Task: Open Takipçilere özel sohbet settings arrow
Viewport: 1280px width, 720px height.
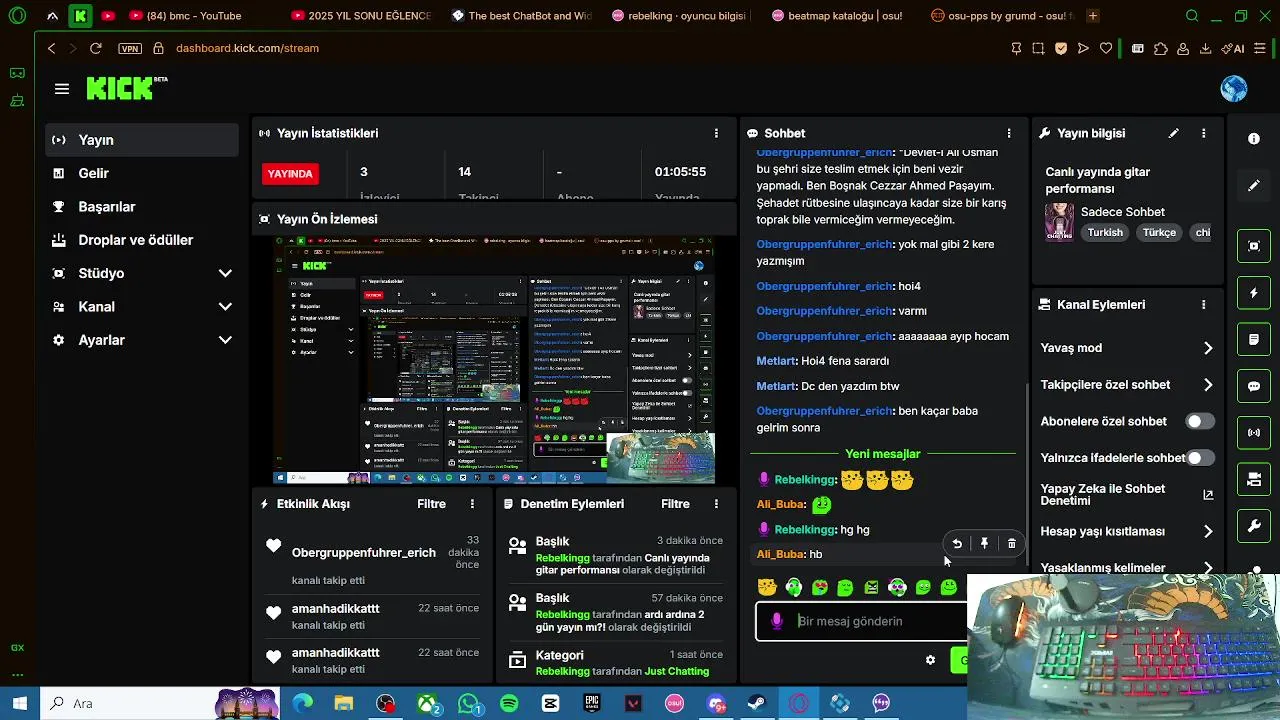Action: pos(1208,385)
